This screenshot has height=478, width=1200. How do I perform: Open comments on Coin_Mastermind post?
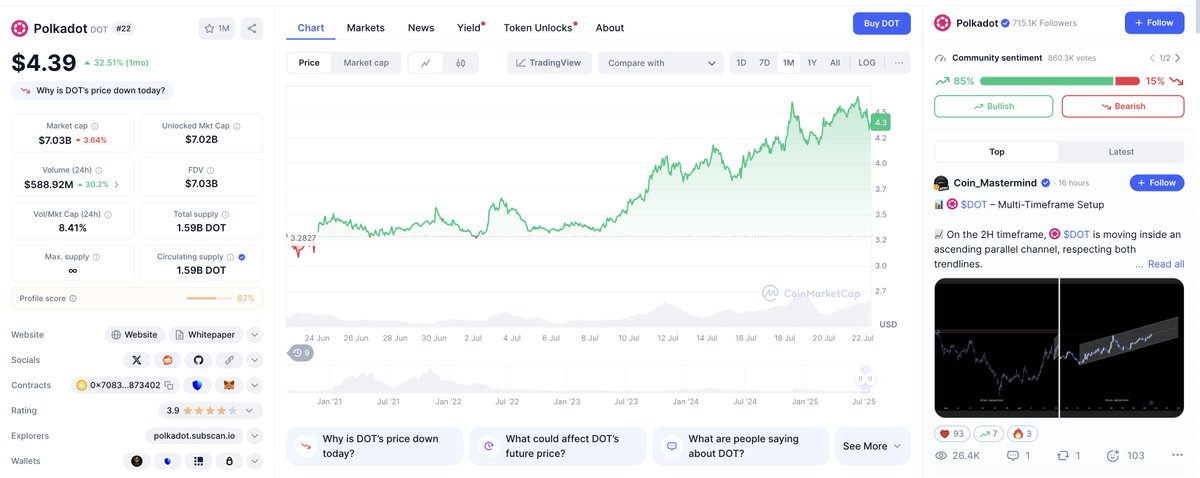coord(1019,456)
